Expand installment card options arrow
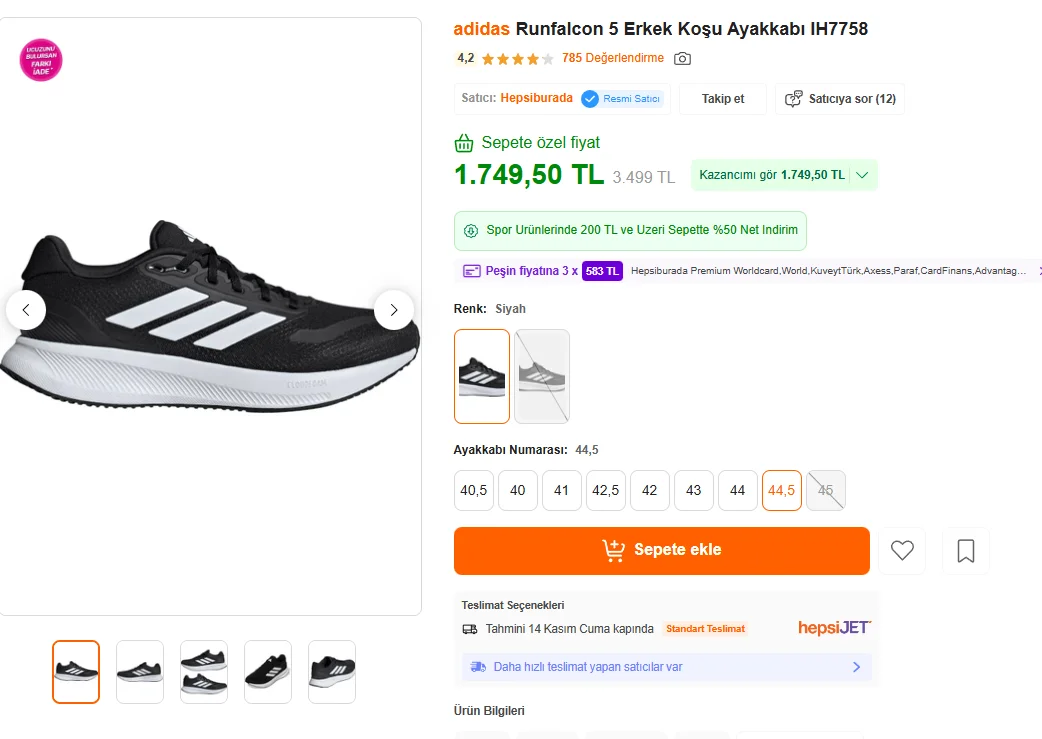The height and width of the screenshot is (739, 1042). pyautogui.click(x=1038, y=271)
